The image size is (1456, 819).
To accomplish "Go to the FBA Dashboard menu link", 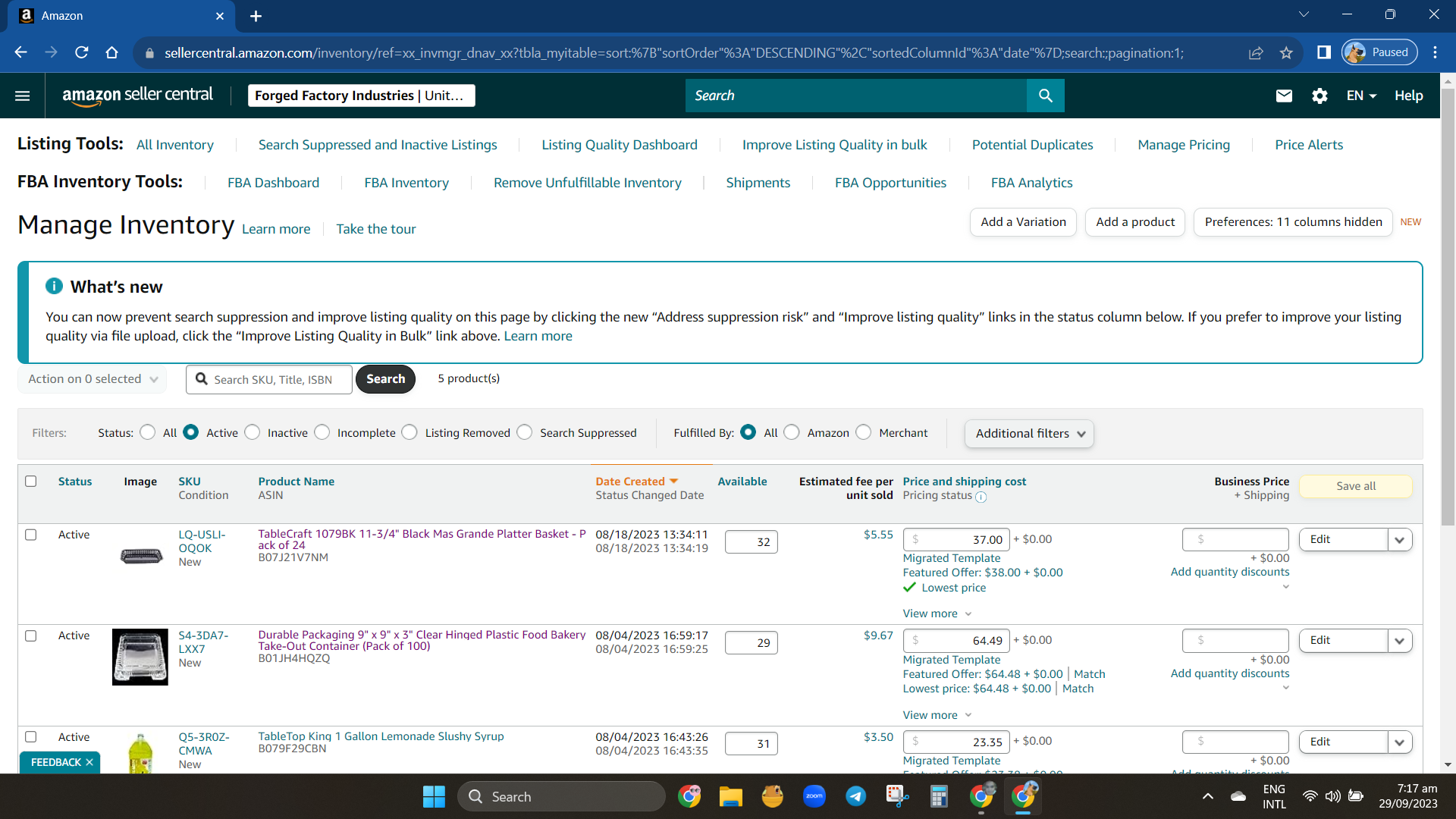I will [273, 183].
